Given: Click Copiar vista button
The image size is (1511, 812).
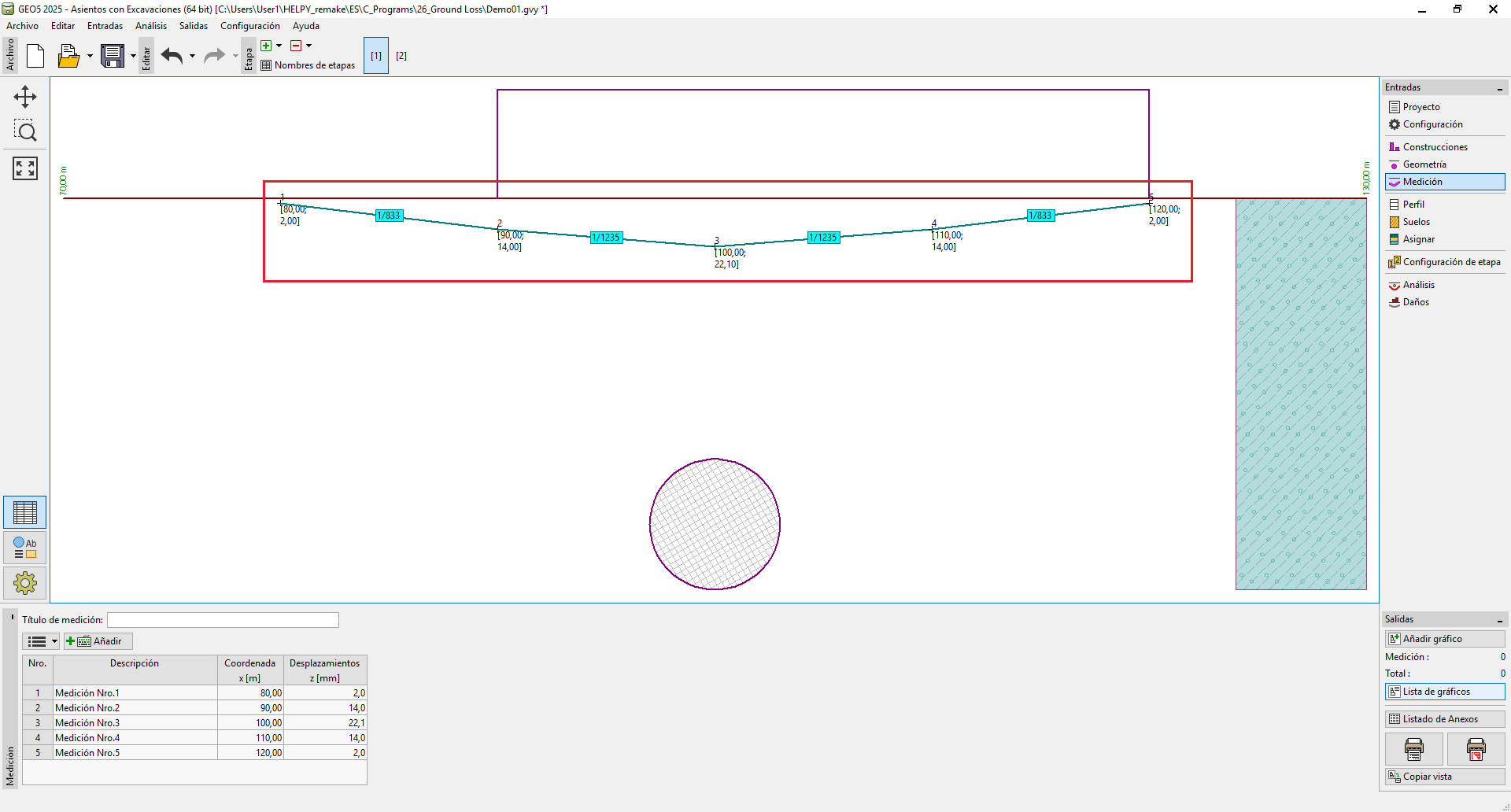Looking at the screenshot, I should (1444, 777).
